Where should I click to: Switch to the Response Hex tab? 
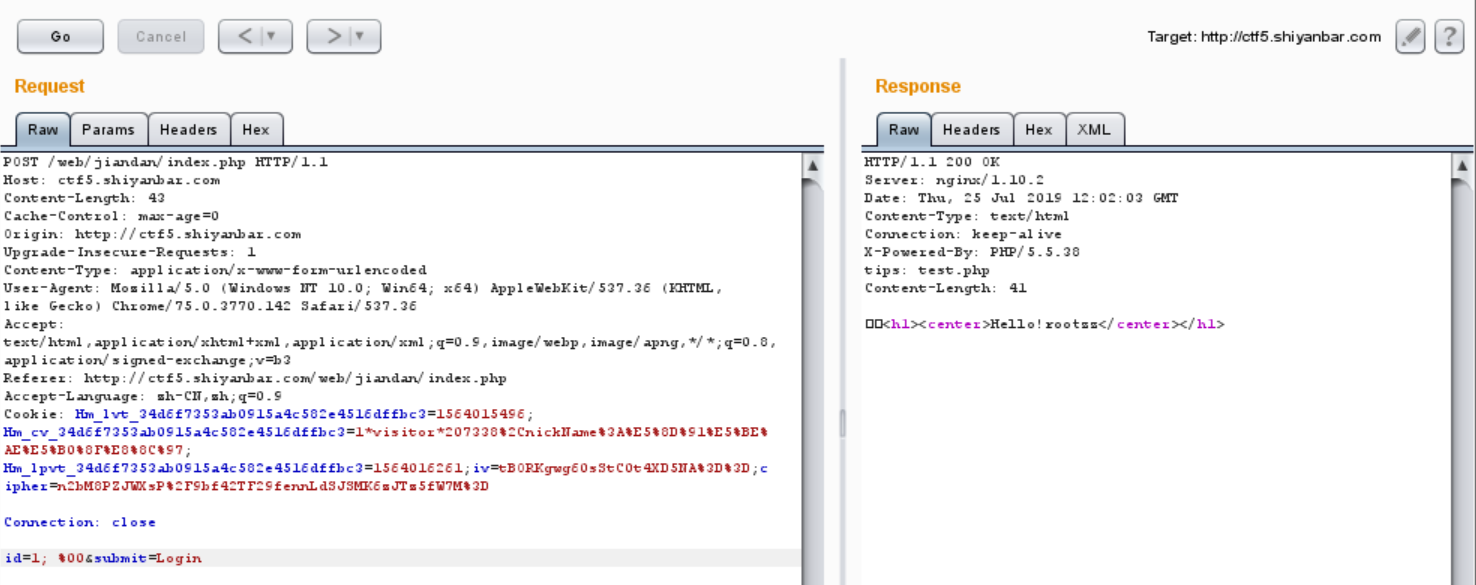click(x=1039, y=130)
